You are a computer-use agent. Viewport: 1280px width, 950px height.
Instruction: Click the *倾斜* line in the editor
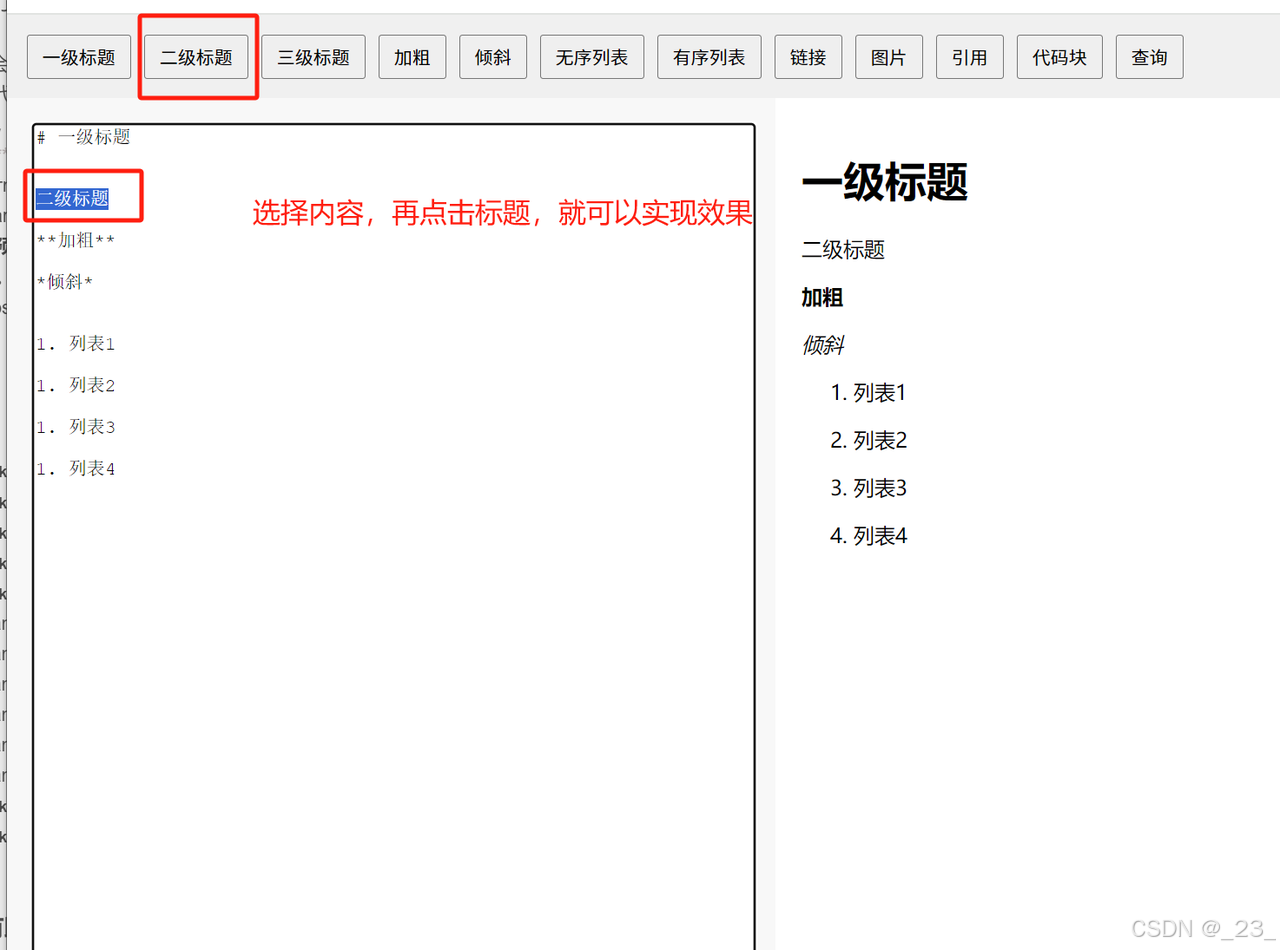tap(65, 282)
